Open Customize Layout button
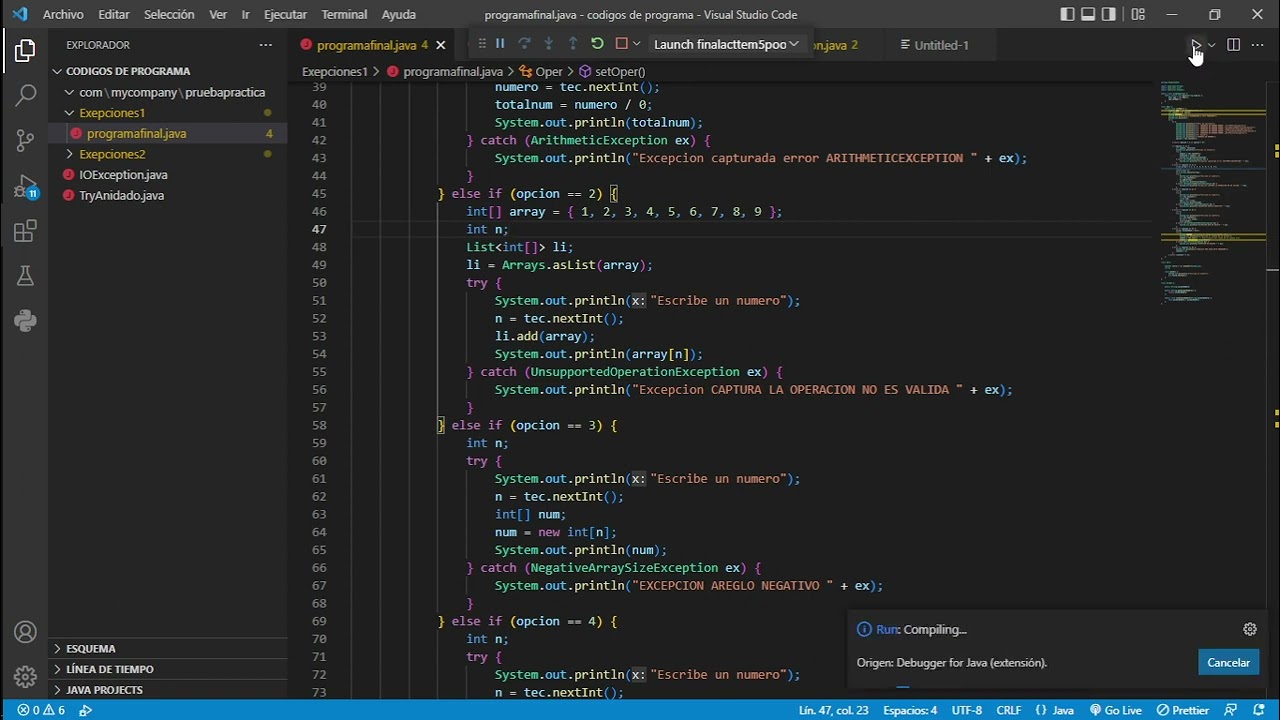The image size is (1280, 720). 1139,14
